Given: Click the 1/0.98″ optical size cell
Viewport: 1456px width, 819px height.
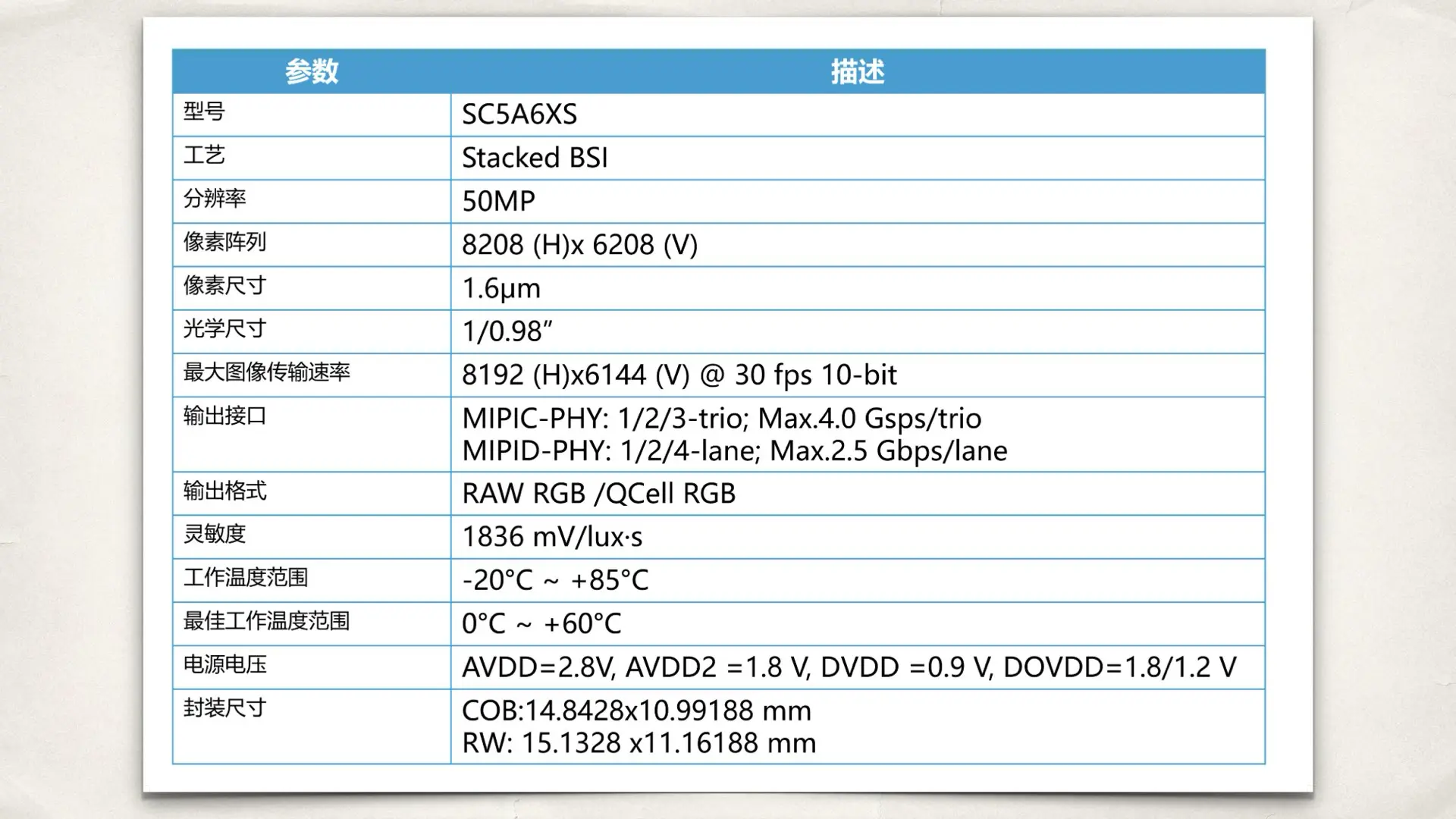Looking at the screenshot, I should [x=507, y=331].
